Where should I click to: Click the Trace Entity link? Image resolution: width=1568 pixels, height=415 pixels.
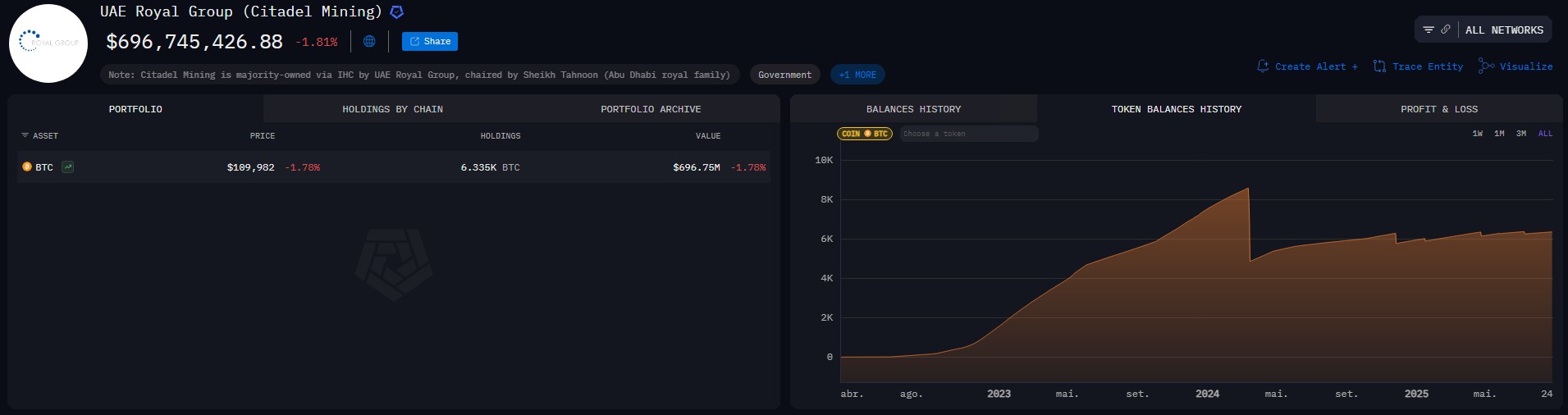pyautogui.click(x=1419, y=66)
